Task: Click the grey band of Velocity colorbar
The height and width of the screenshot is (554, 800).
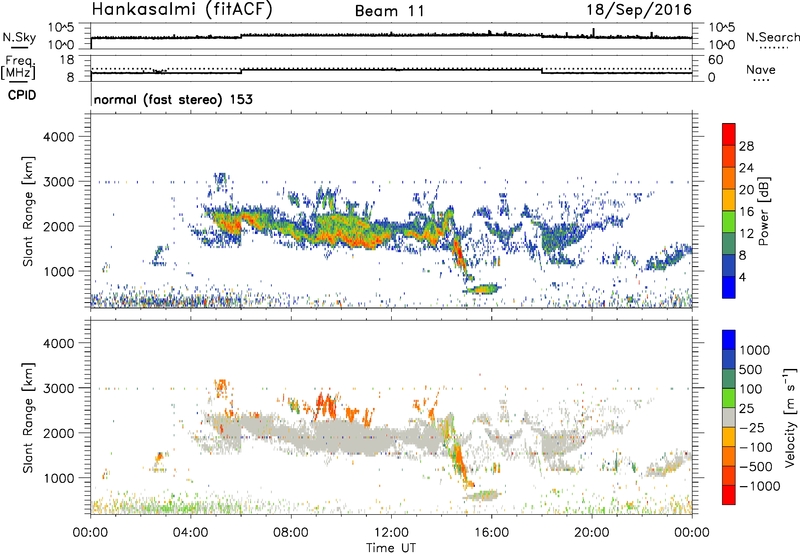Action: click(x=729, y=417)
